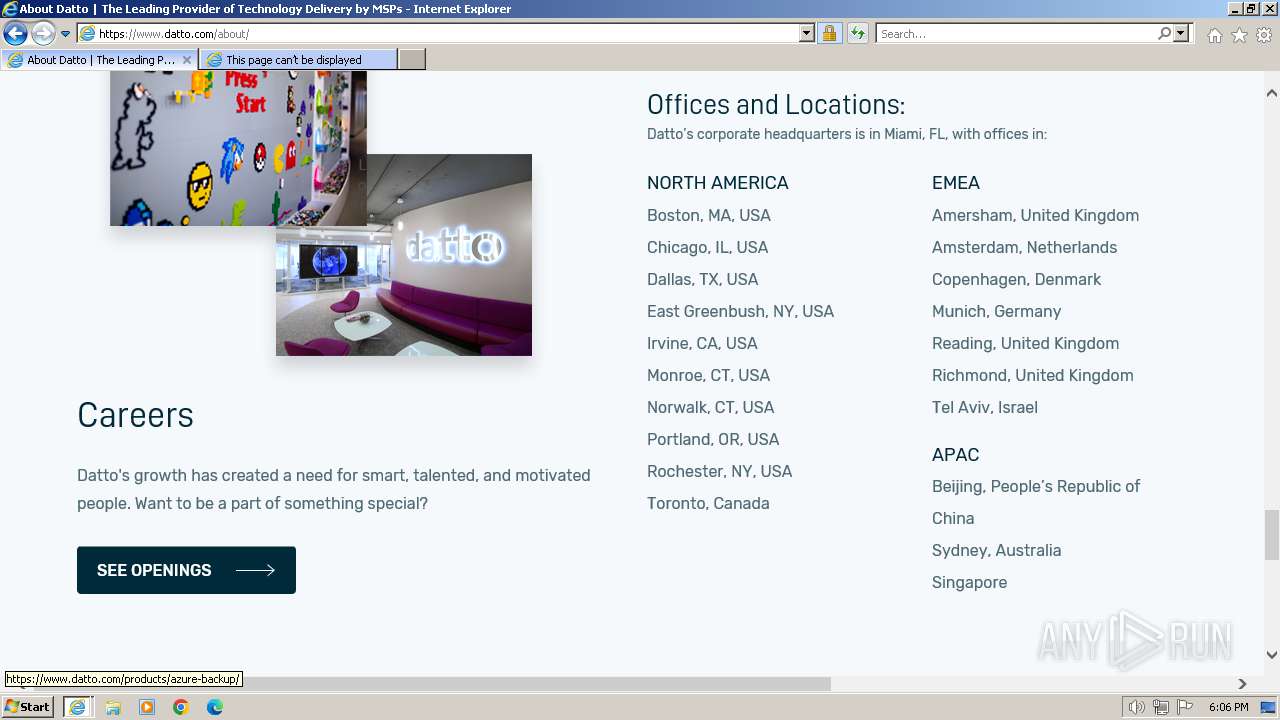Click the volume speaker tray icon

(x=1137, y=707)
